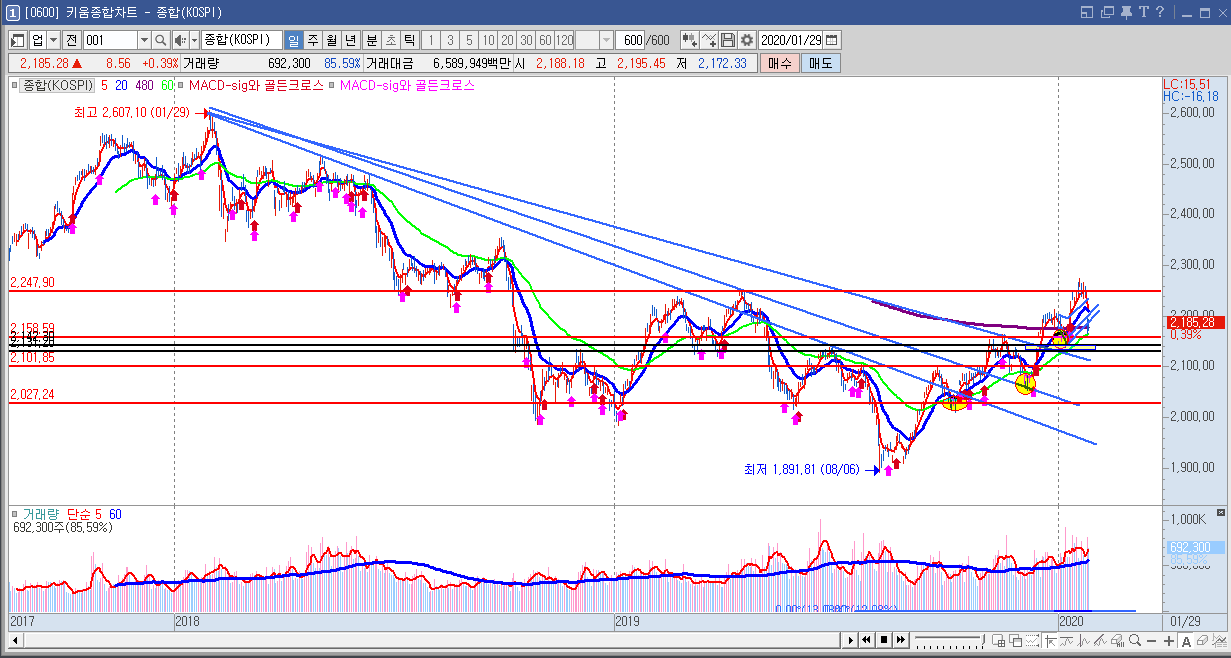Pin the window with pushpin icon
The height and width of the screenshot is (658, 1231).
point(1124,12)
